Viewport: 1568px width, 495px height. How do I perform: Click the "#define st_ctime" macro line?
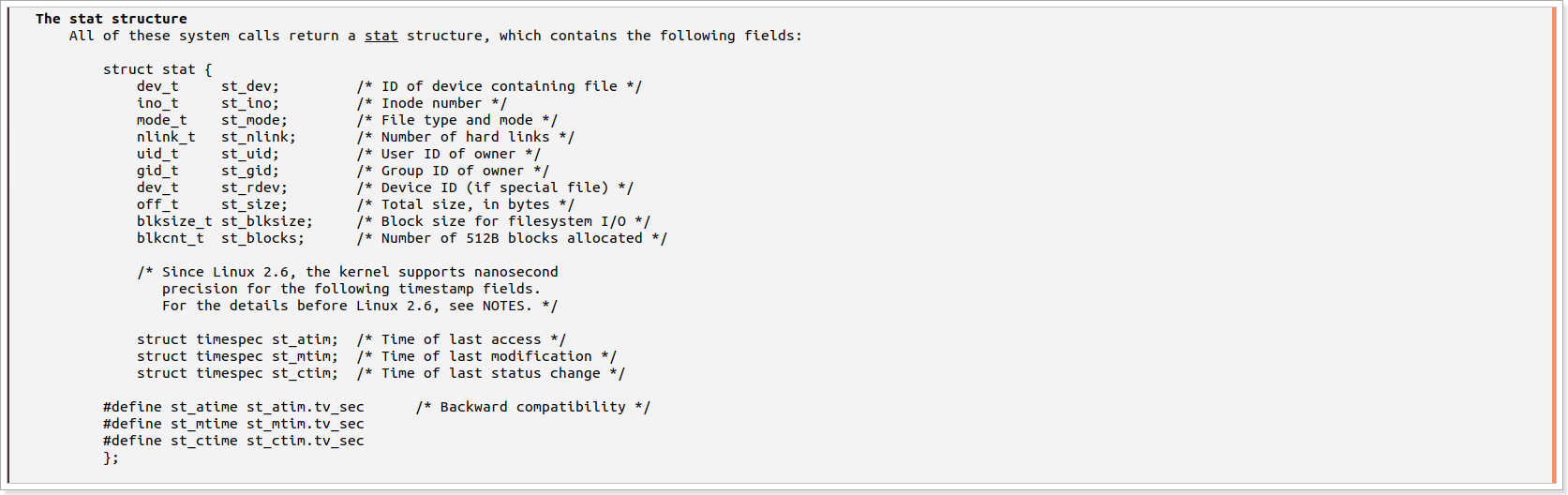tap(233, 441)
